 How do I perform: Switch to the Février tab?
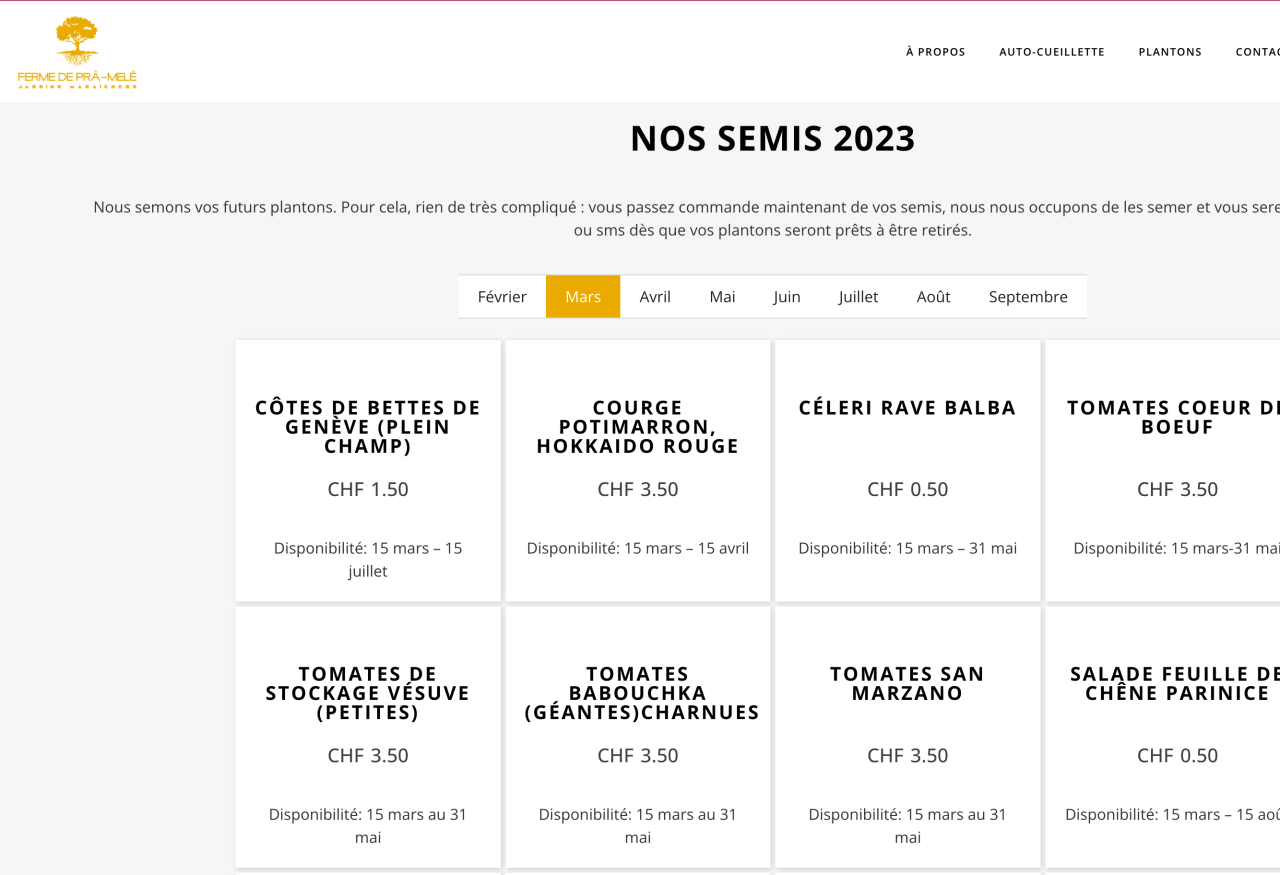coord(502,297)
